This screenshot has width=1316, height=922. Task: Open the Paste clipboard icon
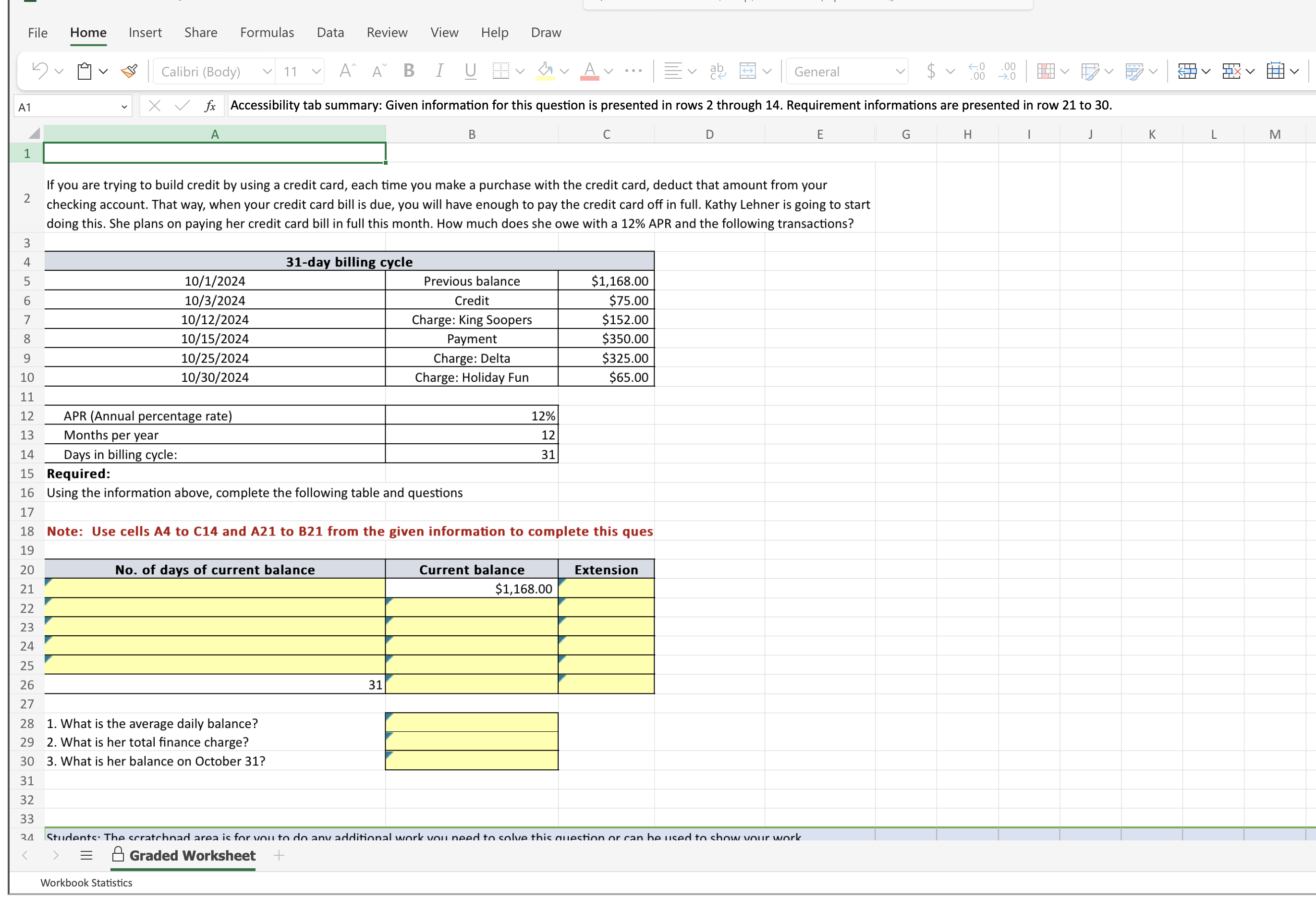[x=85, y=71]
